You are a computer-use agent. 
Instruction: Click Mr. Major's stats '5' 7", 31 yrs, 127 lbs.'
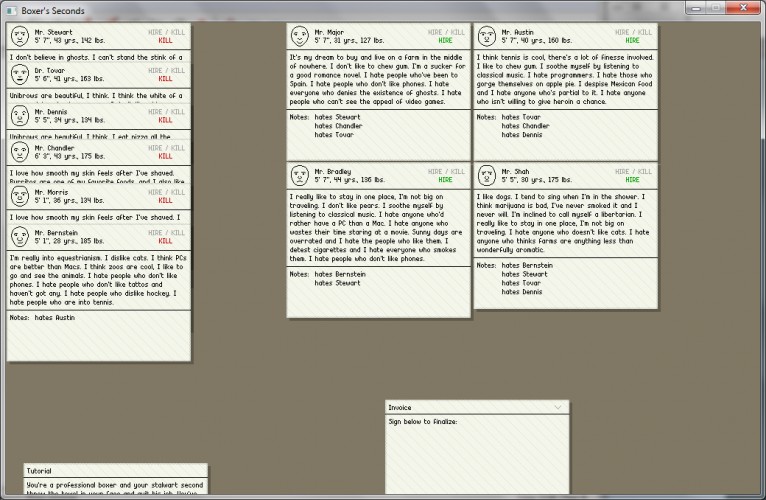click(x=349, y=41)
